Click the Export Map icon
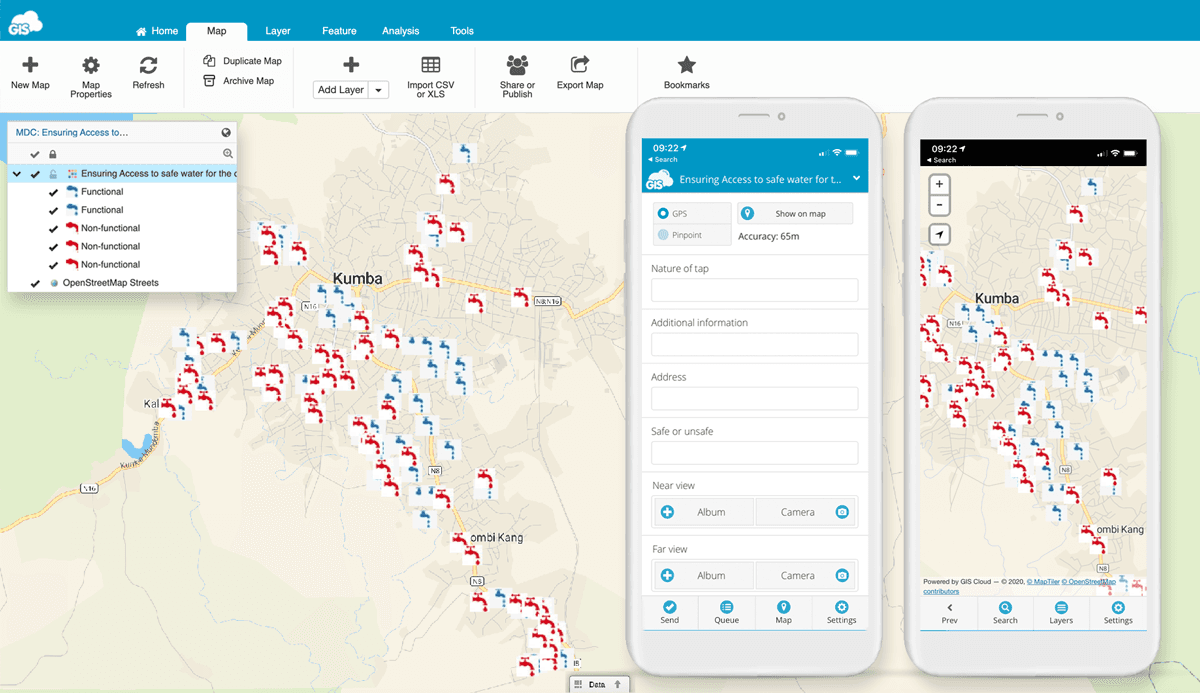 (580, 65)
